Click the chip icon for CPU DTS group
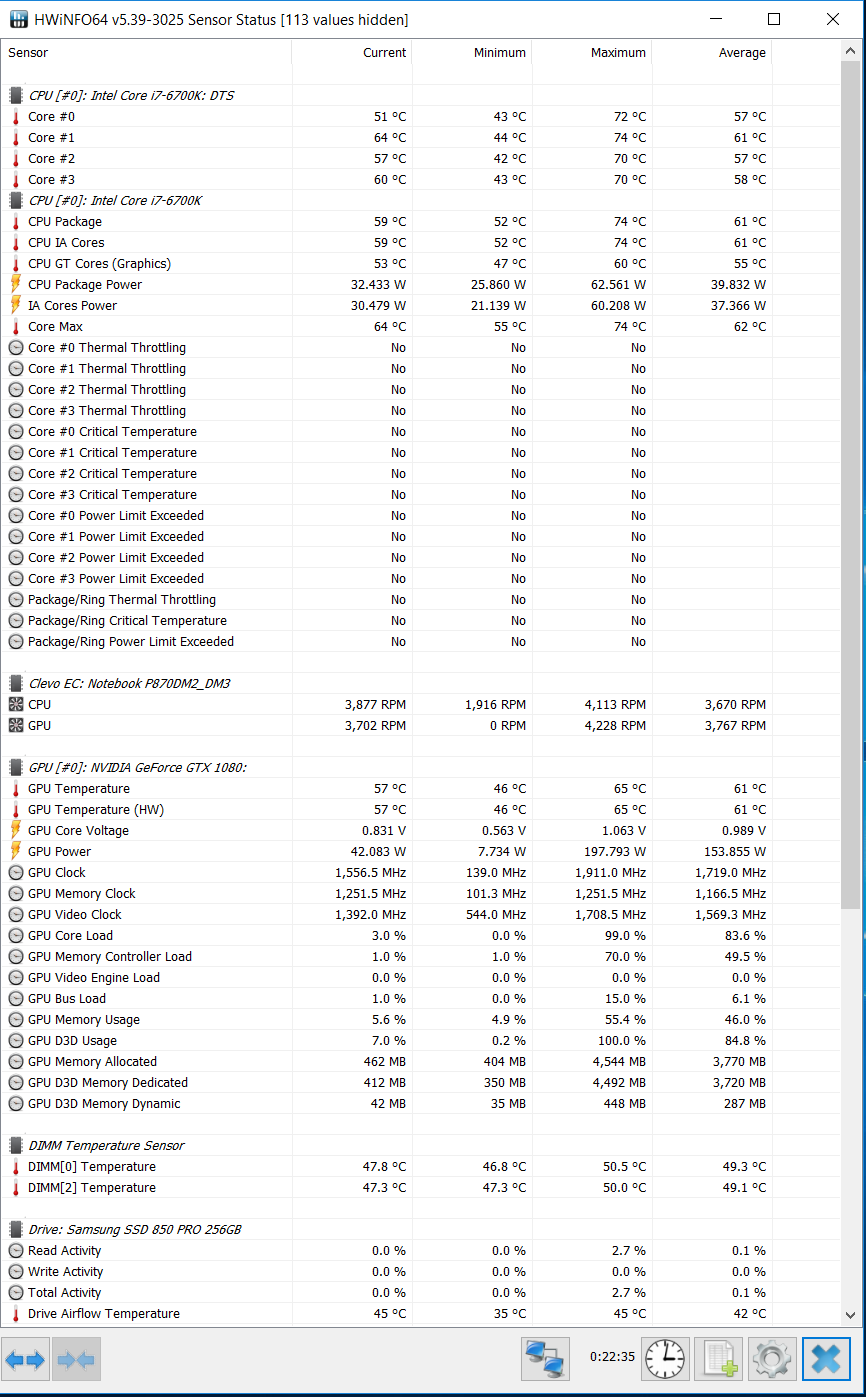 (x=15, y=96)
